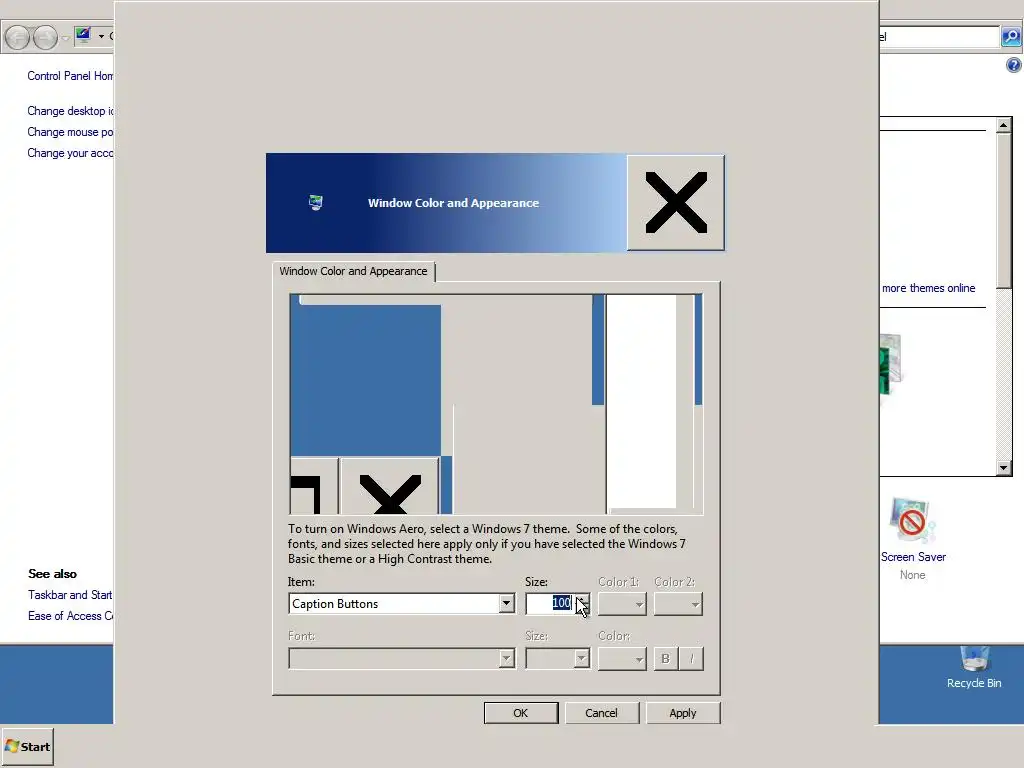Open the Item dropdown showing Caption Buttons

[x=506, y=603]
